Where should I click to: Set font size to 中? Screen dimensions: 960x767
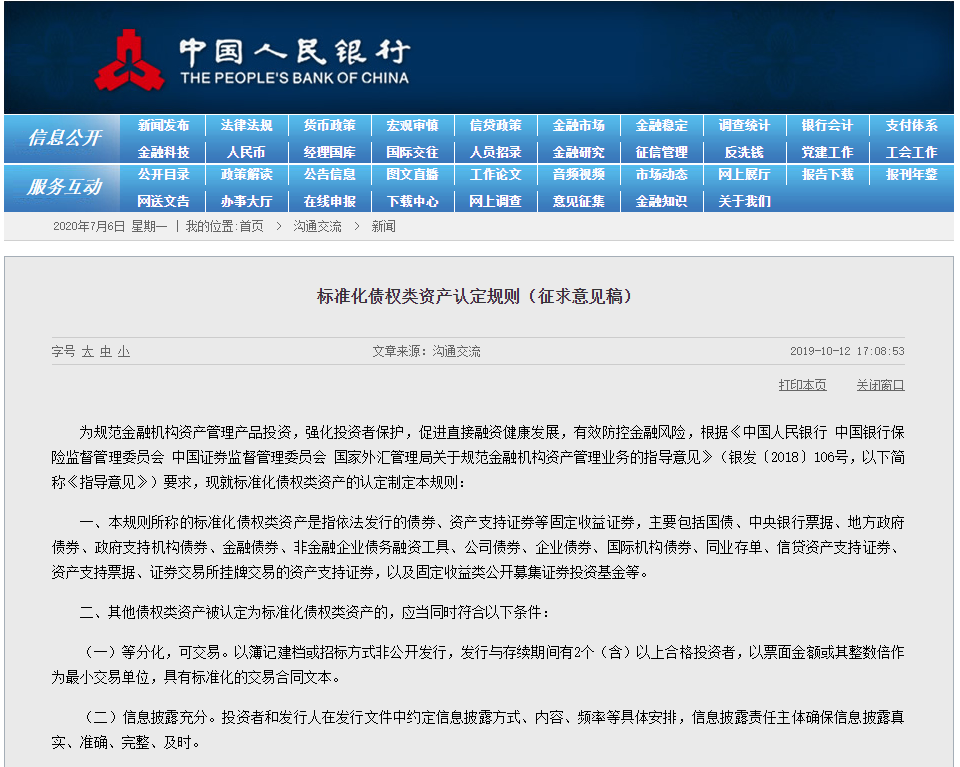point(106,351)
